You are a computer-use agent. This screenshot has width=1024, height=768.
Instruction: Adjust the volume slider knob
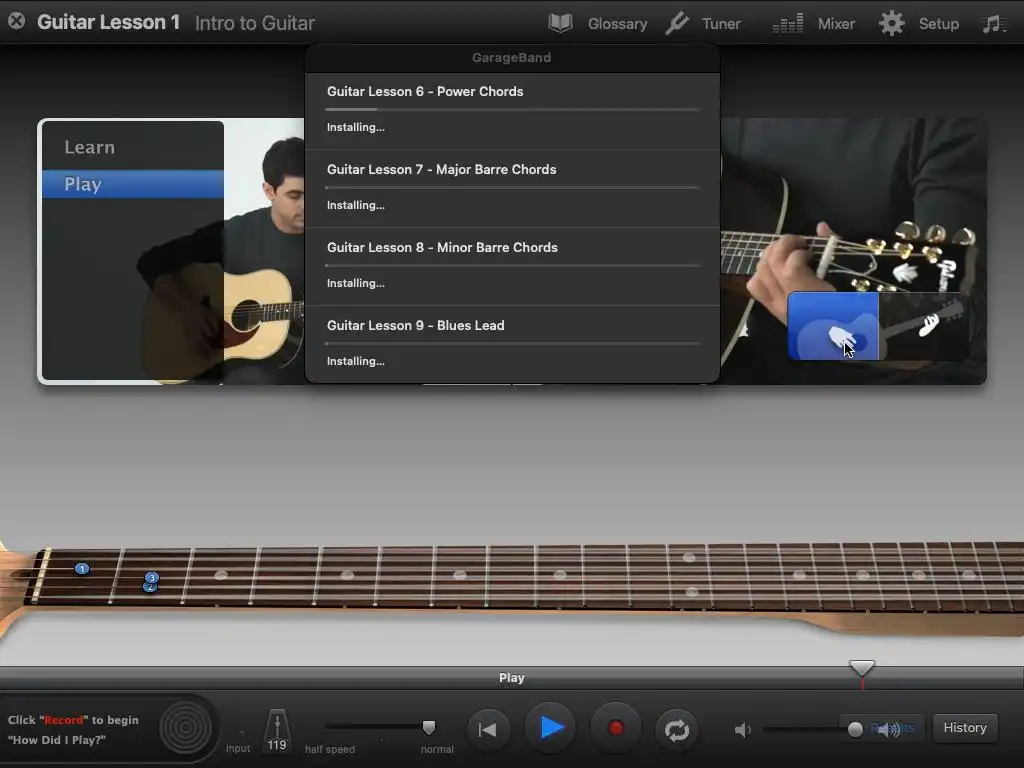click(x=855, y=729)
